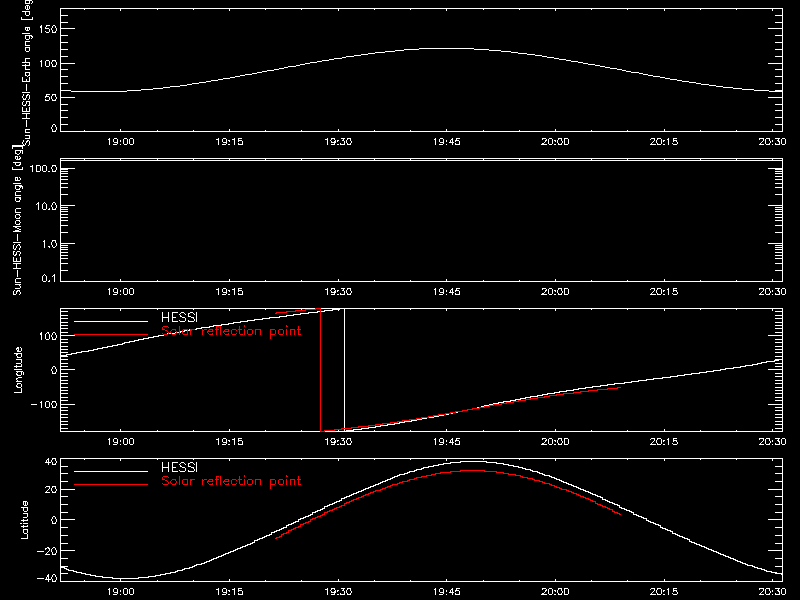Click red legend line in Longitude plot
800x600 pixels.
coord(111,335)
